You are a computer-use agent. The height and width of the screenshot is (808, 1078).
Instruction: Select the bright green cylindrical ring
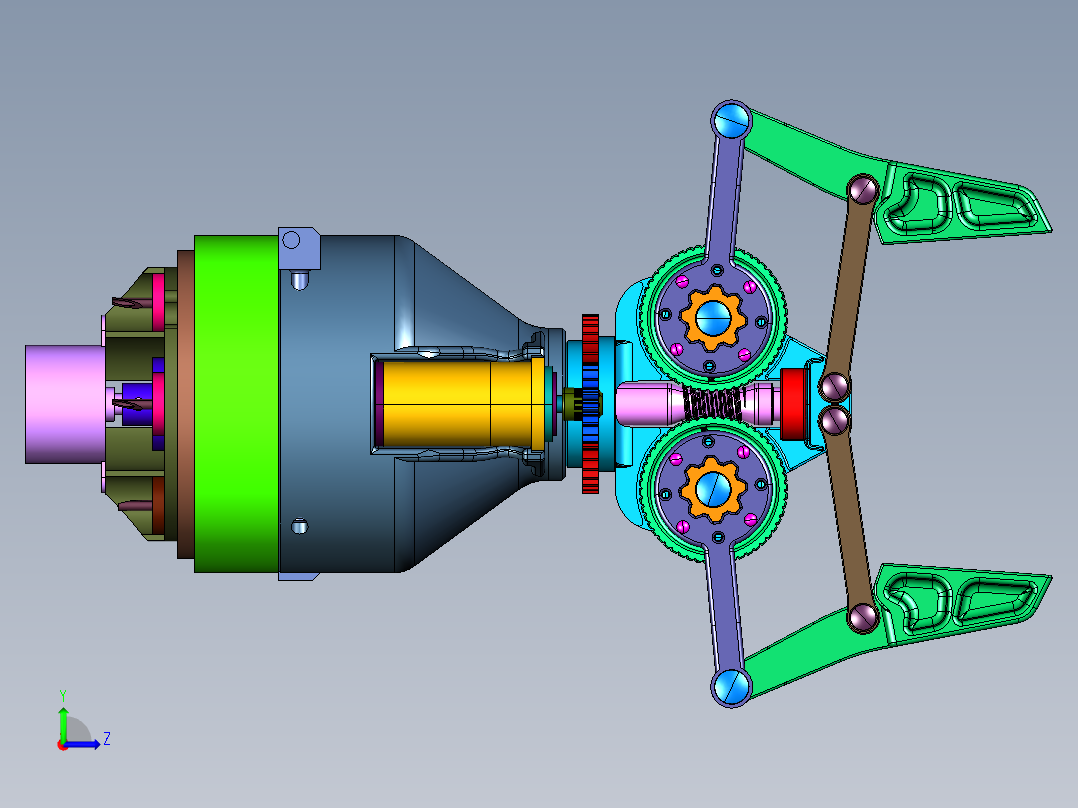[236, 404]
